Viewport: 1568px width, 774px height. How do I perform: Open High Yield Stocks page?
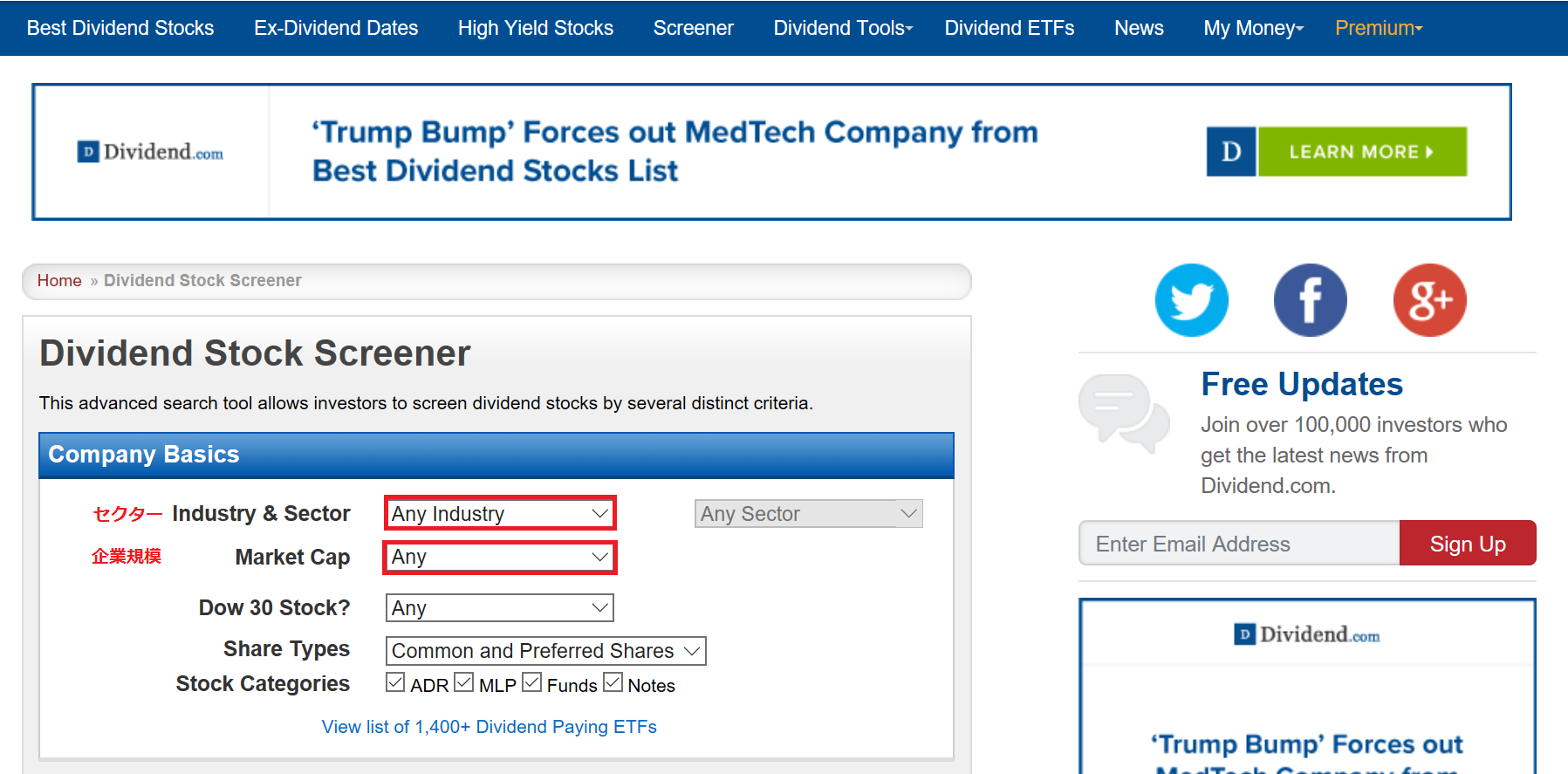[536, 28]
